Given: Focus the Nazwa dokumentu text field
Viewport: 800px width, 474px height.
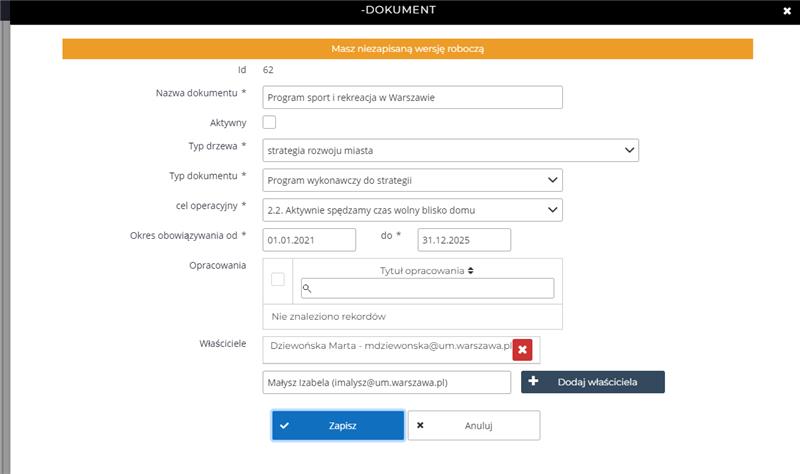Looking at the screenshot, I should (x=412, y=97).
